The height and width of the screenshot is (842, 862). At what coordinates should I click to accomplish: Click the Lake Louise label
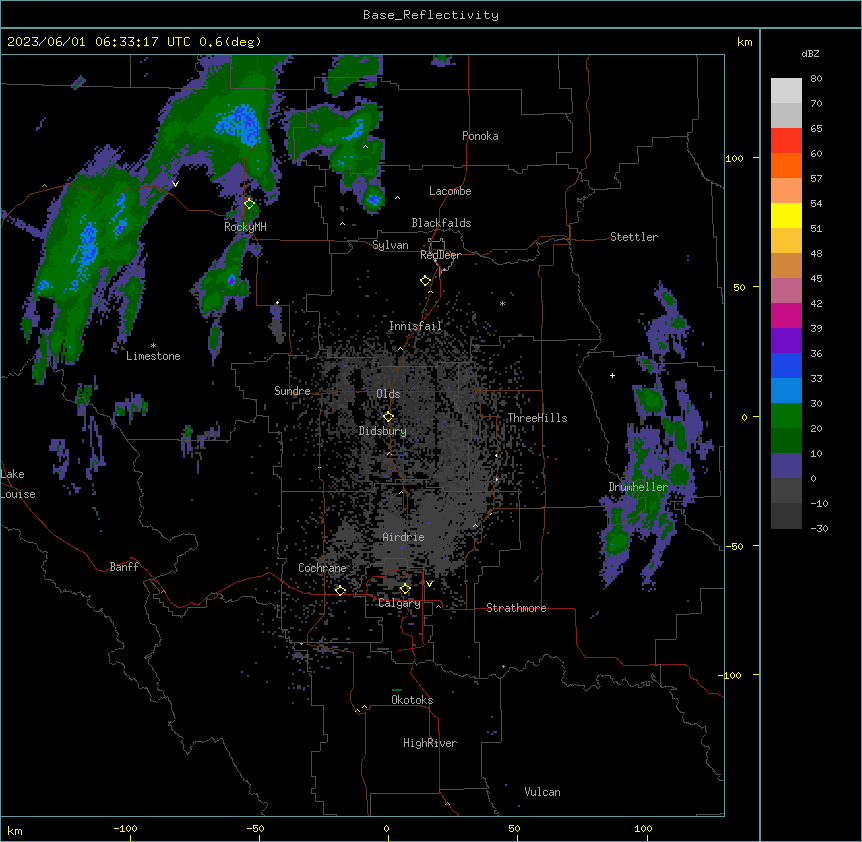click(x=18, y=484)
